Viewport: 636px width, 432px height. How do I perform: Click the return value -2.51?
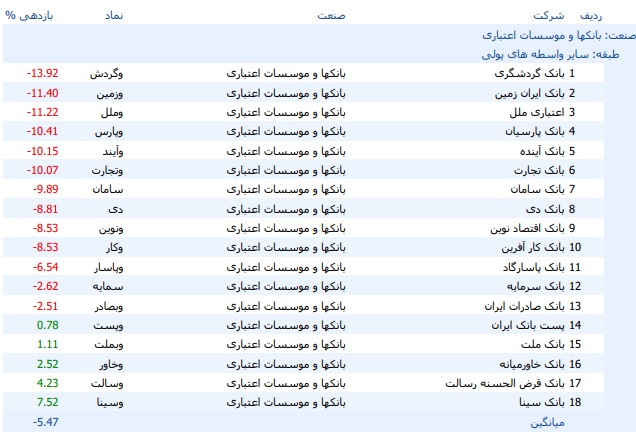click(x=45, y=306)
